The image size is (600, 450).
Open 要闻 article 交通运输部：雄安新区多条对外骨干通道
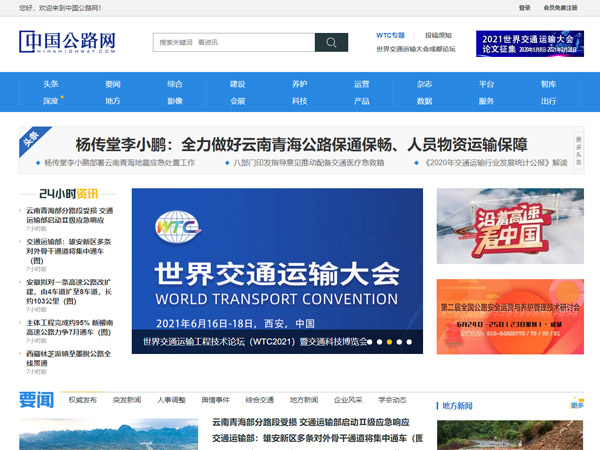click(x=318, y=438)
